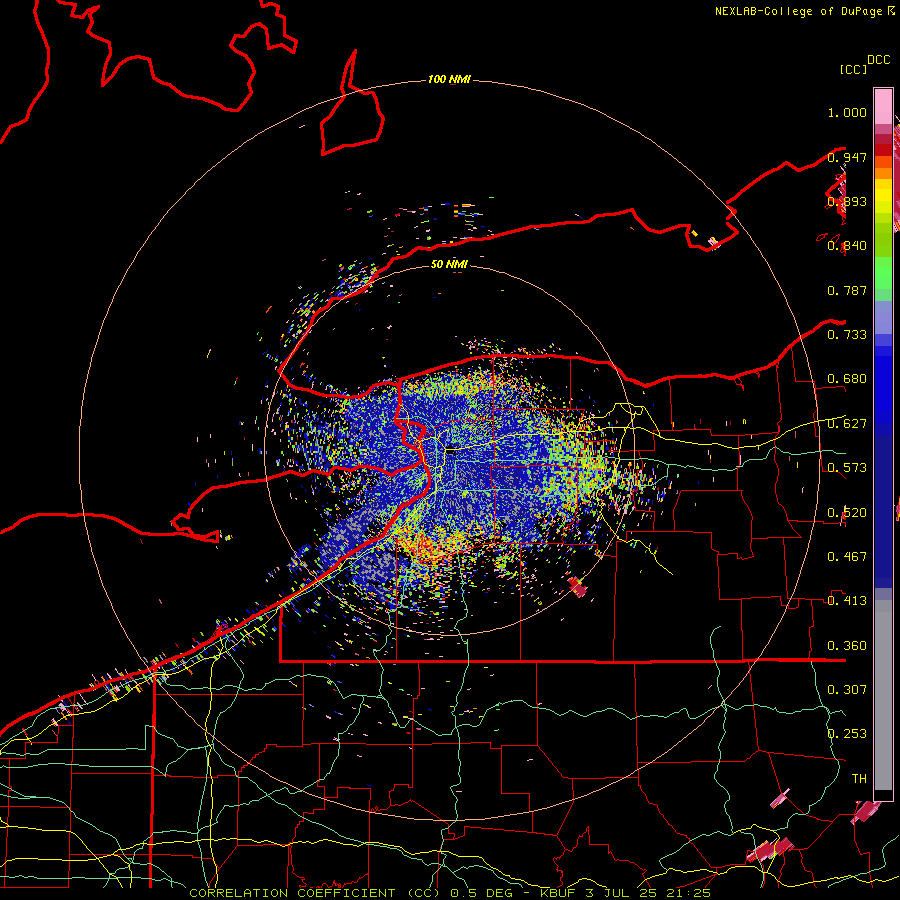
Task: Click the 0.573 color scale value
Action: click(847, 468)
